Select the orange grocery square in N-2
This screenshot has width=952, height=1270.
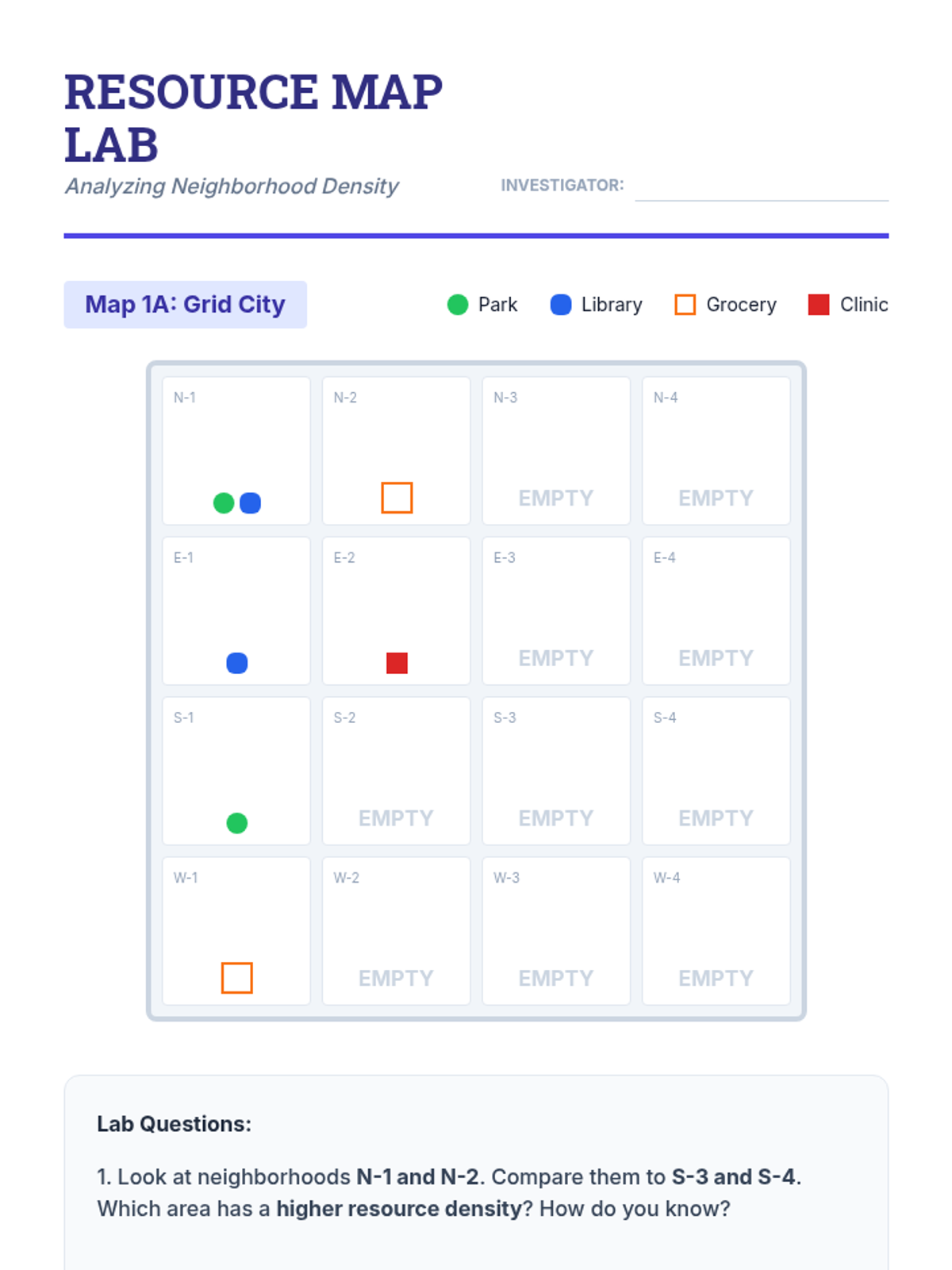pyautogui.click(x=397, y=498)
